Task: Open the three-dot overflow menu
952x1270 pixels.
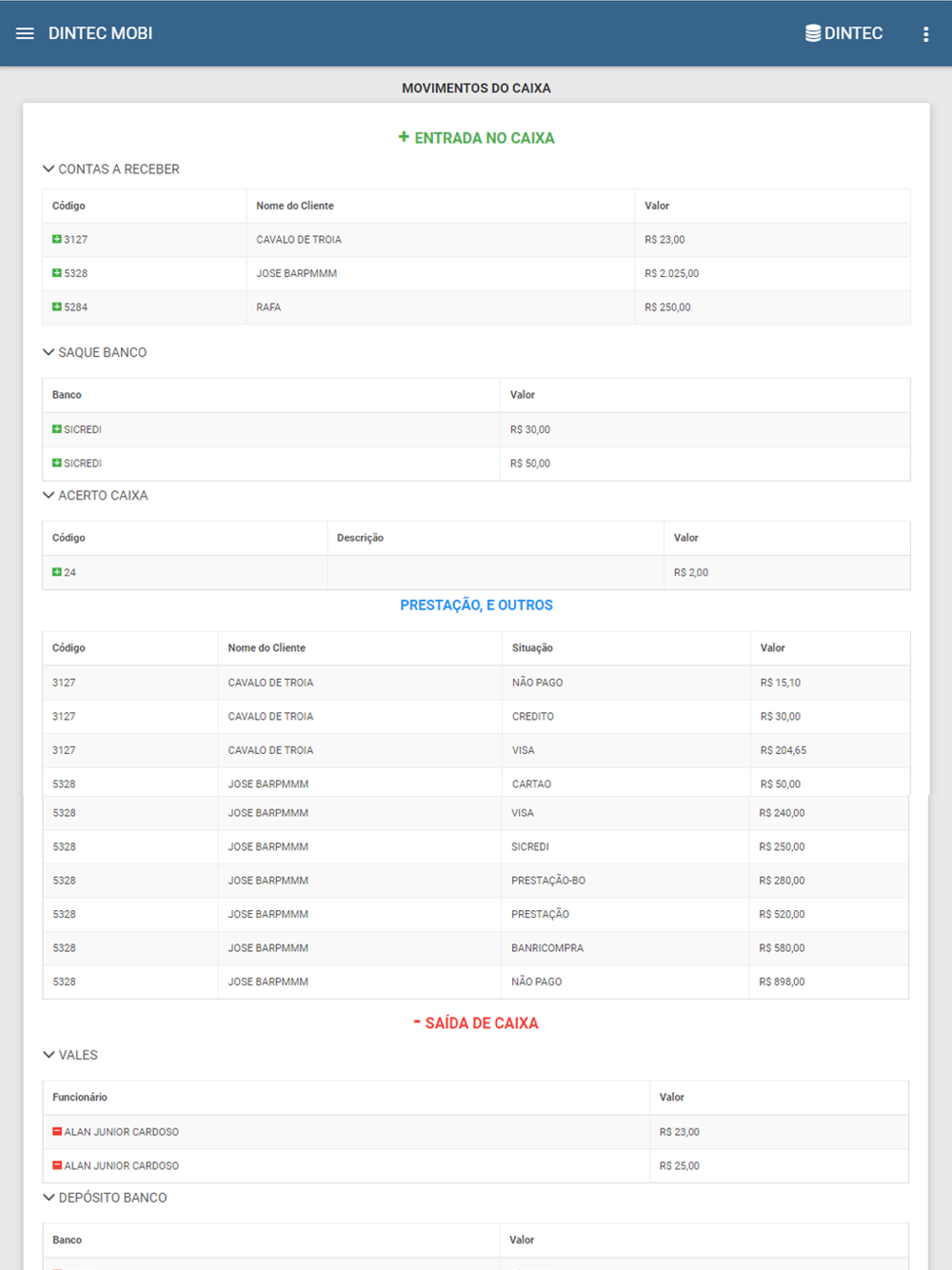Action: [925, 34]
